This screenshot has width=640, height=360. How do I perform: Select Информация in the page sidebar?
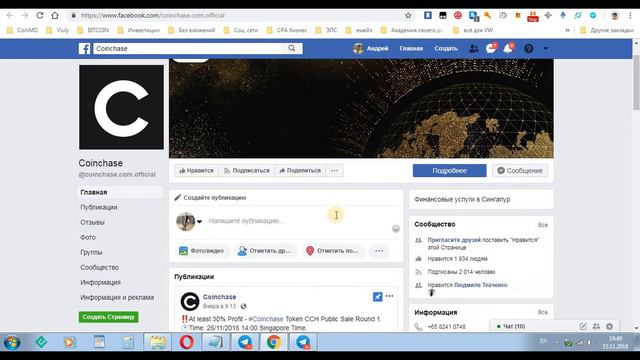[x=100, y=282]
